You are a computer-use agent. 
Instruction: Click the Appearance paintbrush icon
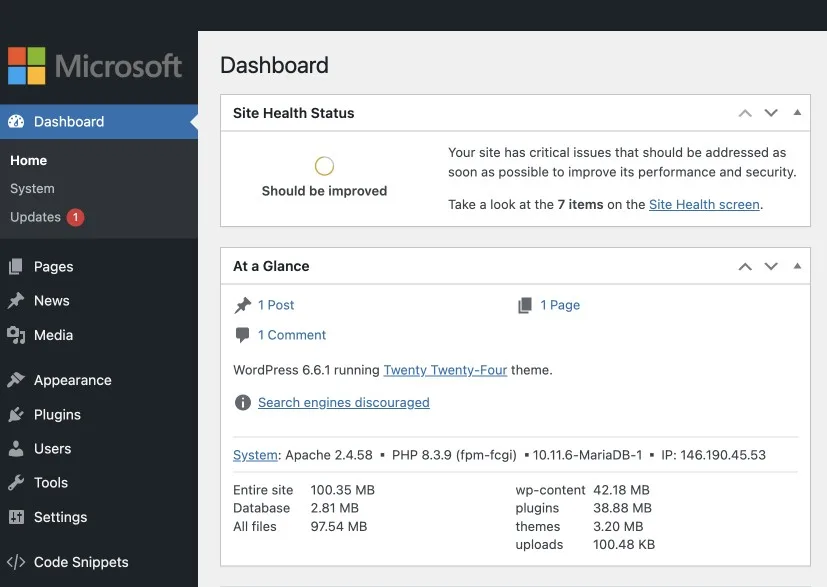(x=16, y=380)
